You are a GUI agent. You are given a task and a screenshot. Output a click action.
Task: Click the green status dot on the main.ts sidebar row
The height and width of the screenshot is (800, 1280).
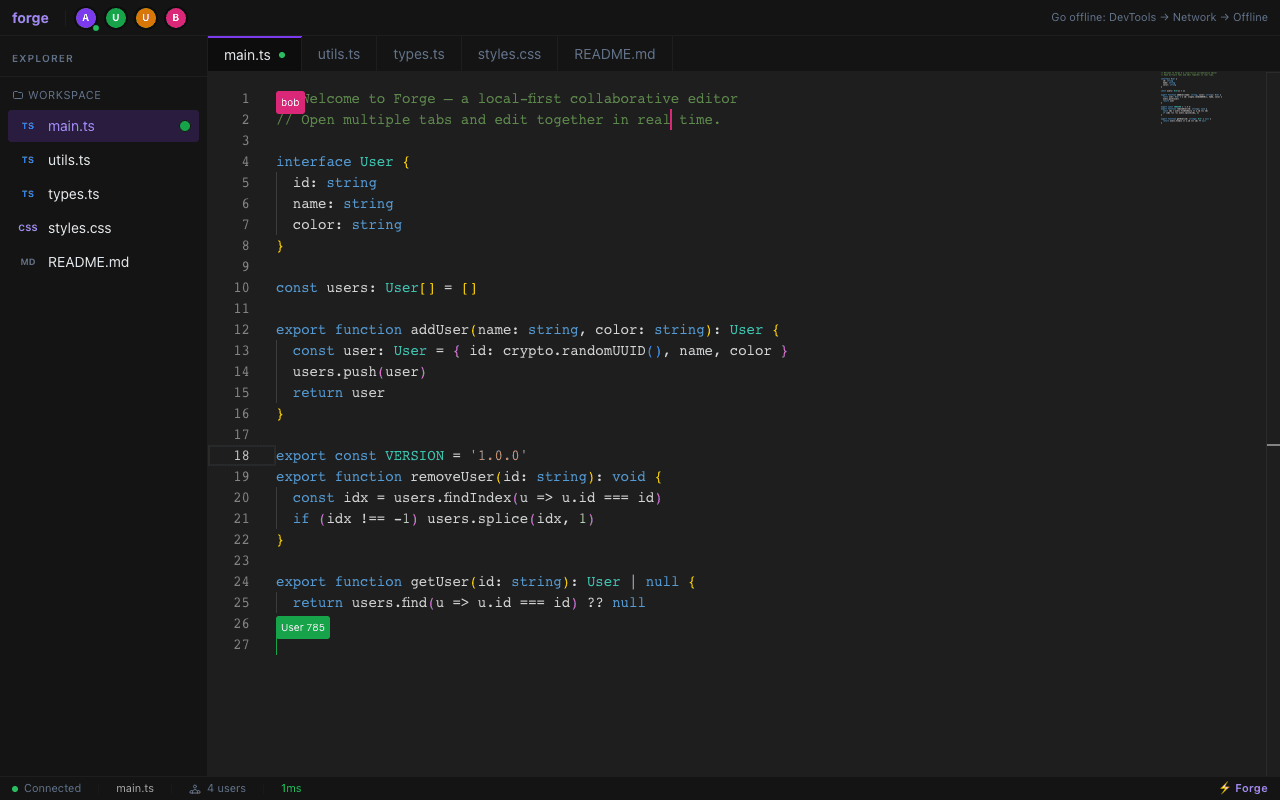(185, 126)
